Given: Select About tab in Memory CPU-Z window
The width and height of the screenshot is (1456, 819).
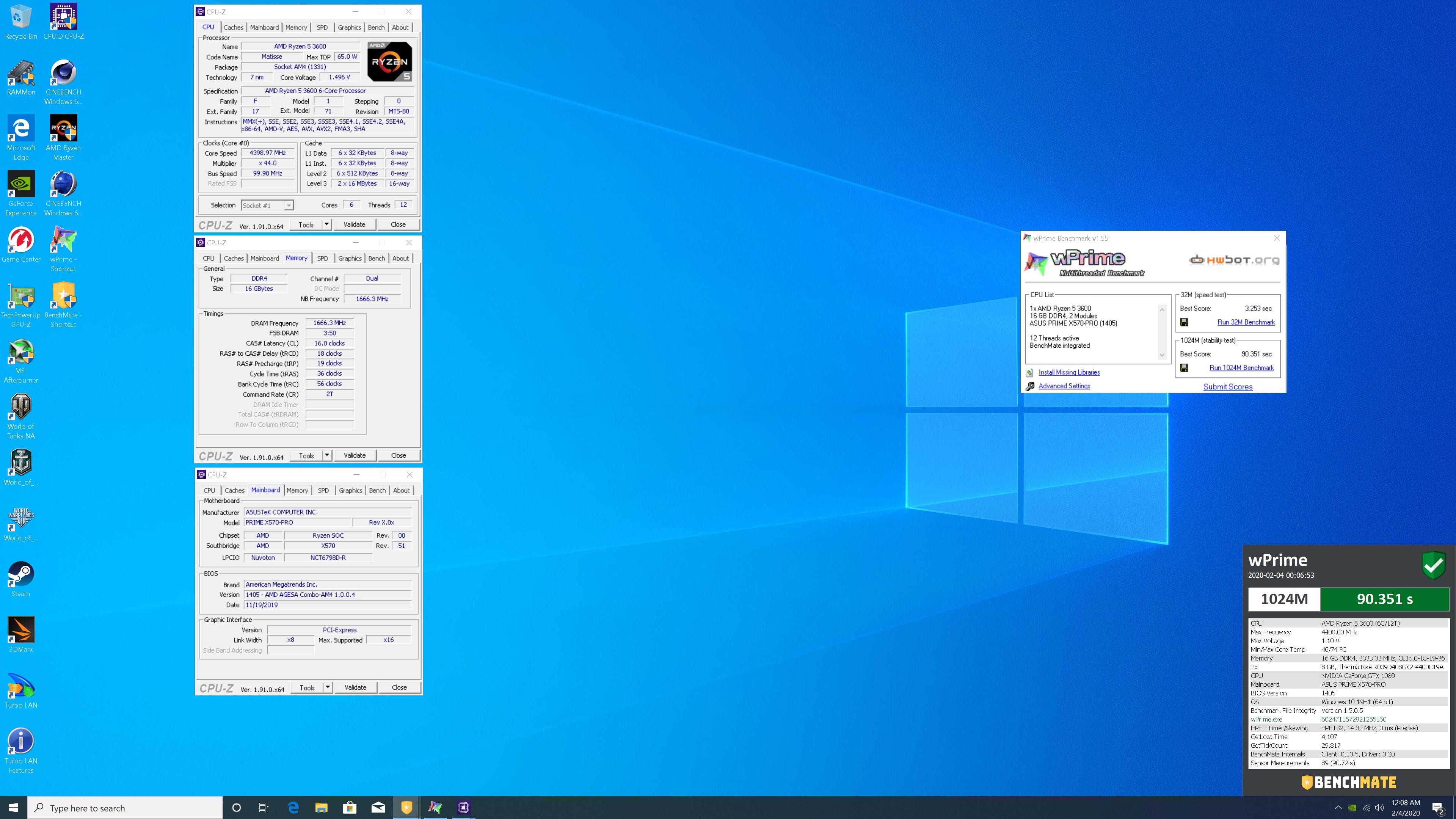Looking at the screenshot, I should click(x=401, y=258).
